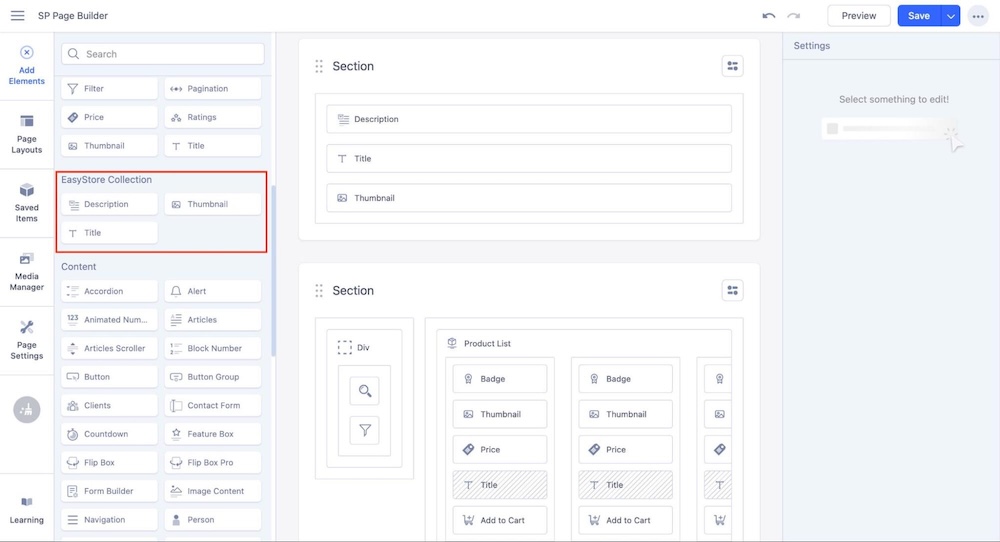Expand the Save dropdown arrow
This screenshot has width=1000, height=542.
tap(950, 16)
